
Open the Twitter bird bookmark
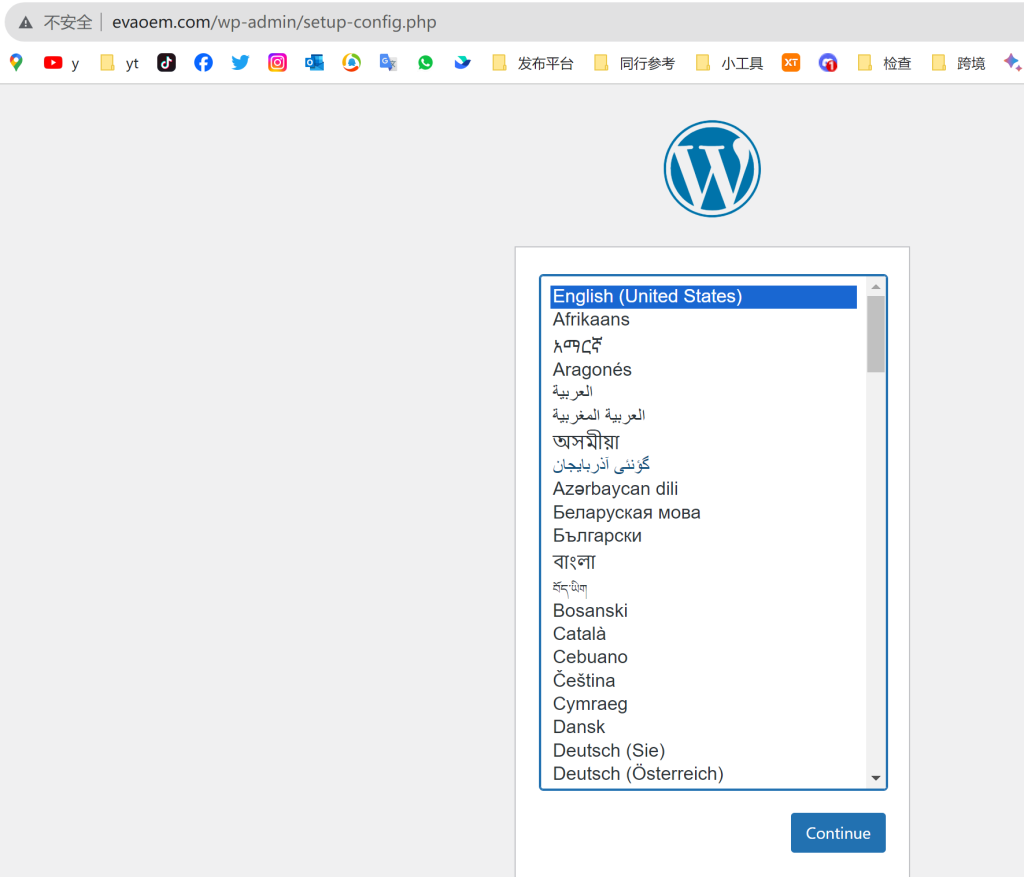240,63
